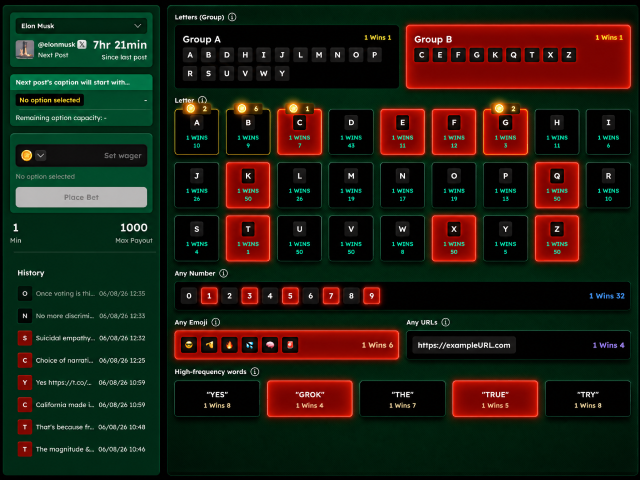Click number 0 in Any Number row
This screenshot has width=640, height=480.
[189, 296]
